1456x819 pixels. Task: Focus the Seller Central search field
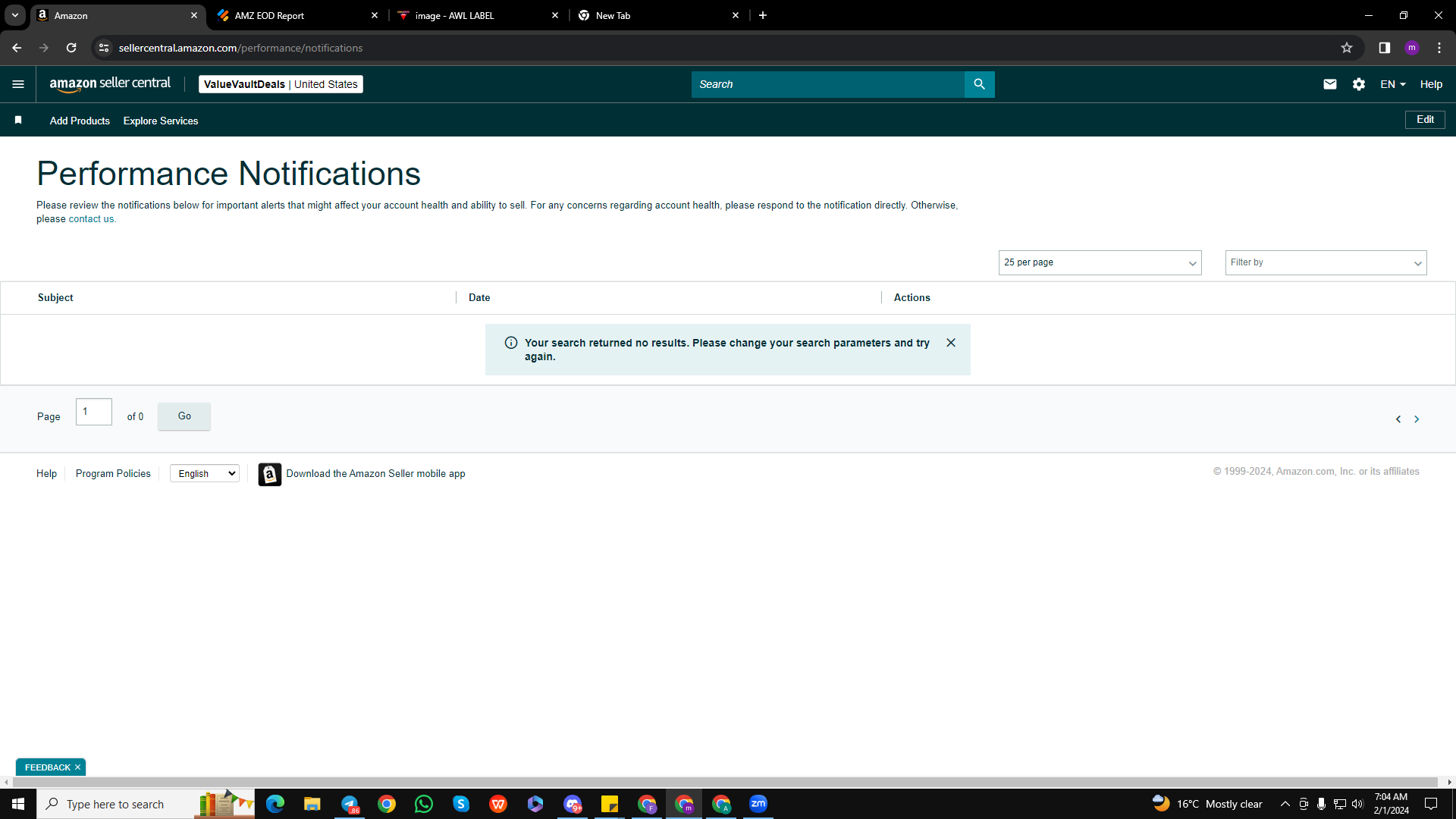(828, 84)
